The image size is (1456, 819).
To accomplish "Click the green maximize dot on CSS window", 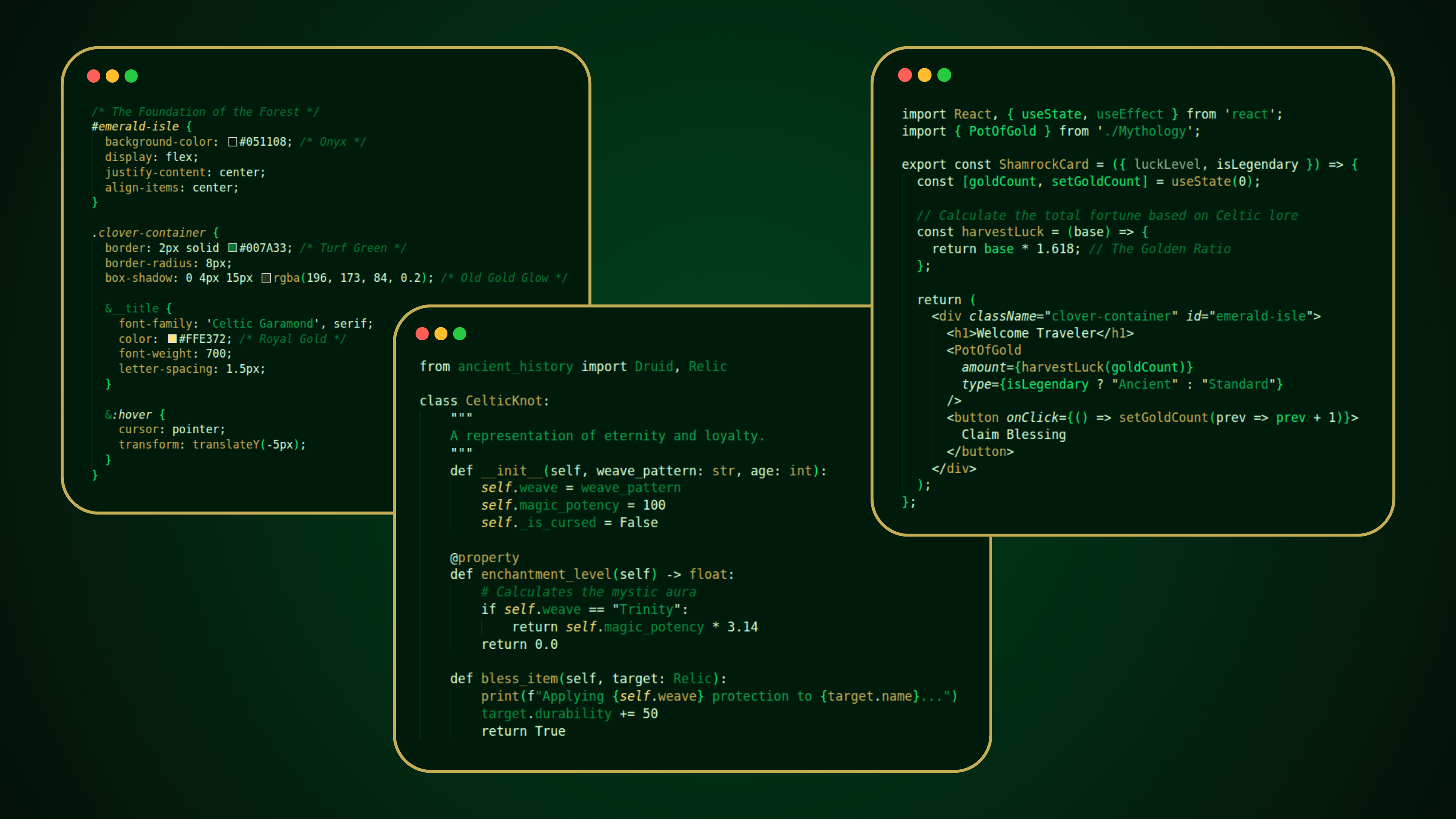I will tap(131, 76).
